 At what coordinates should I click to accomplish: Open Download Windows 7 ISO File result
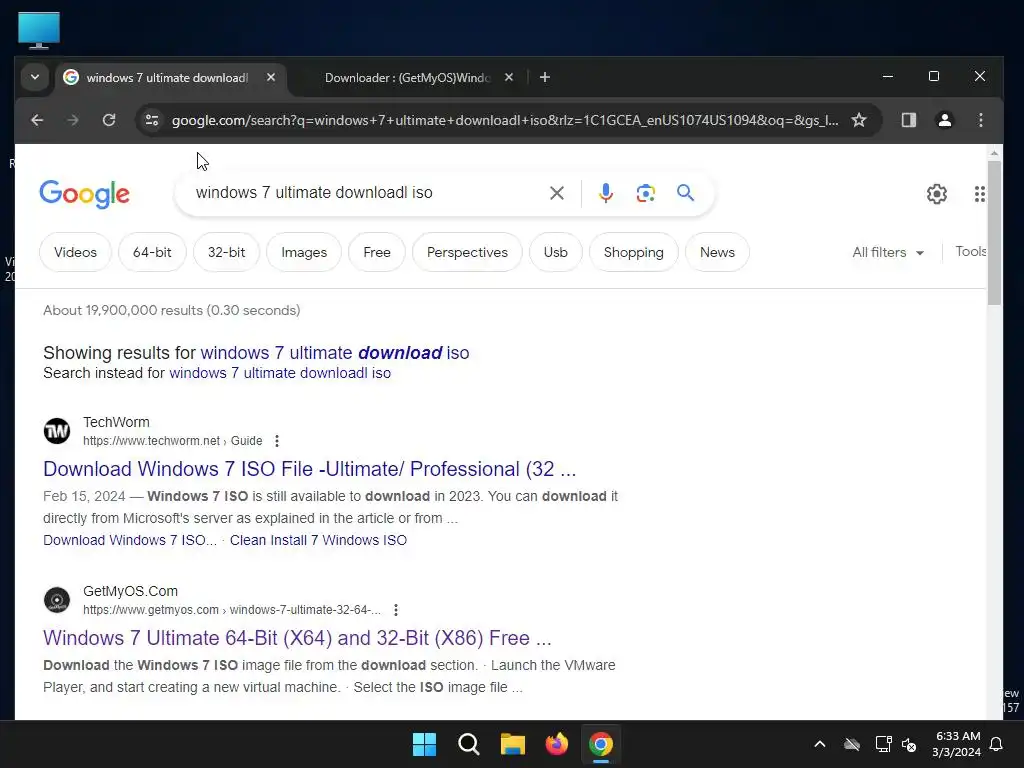coord(310,469)
